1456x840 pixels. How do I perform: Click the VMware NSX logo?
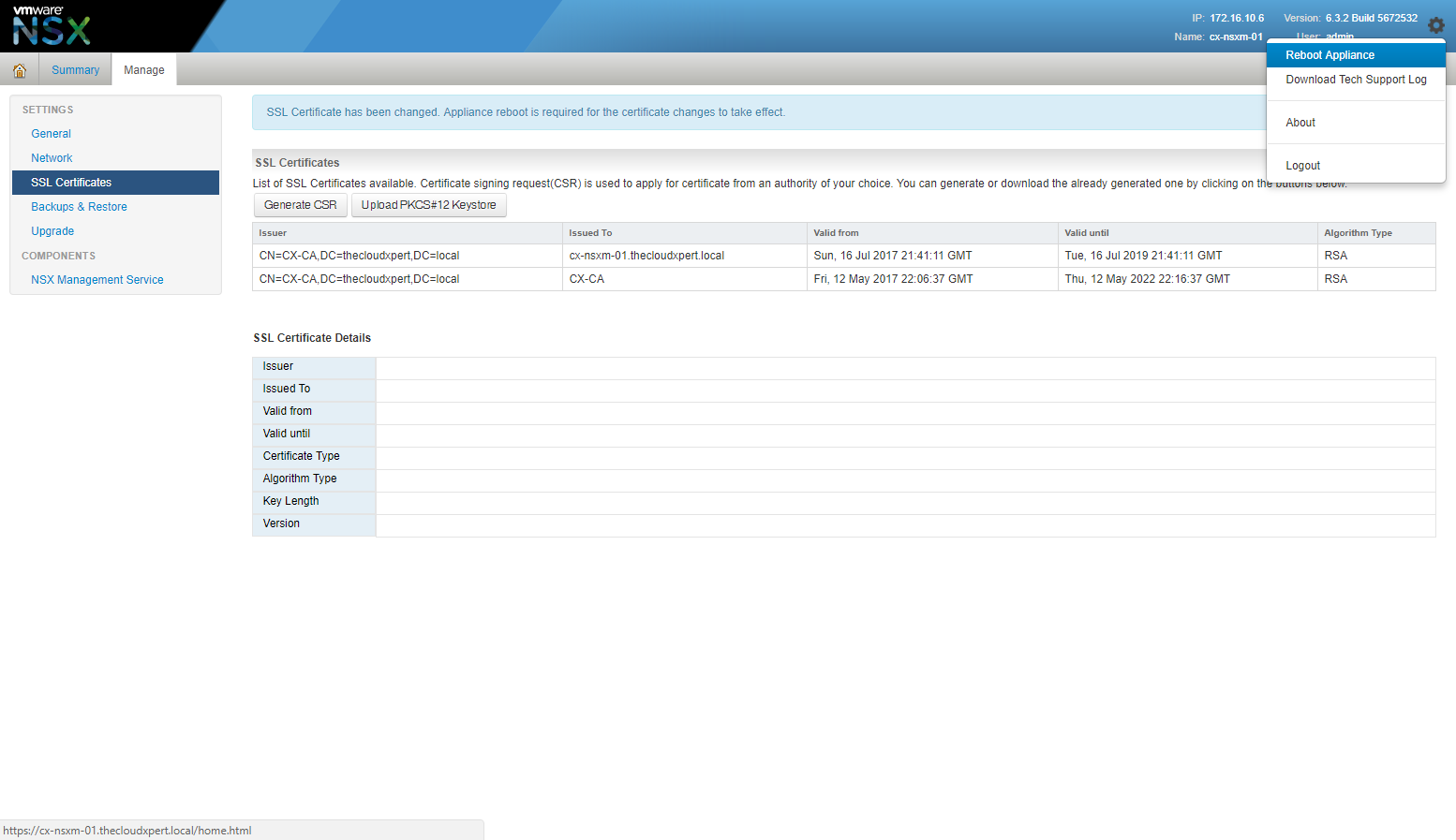point(52,26)
